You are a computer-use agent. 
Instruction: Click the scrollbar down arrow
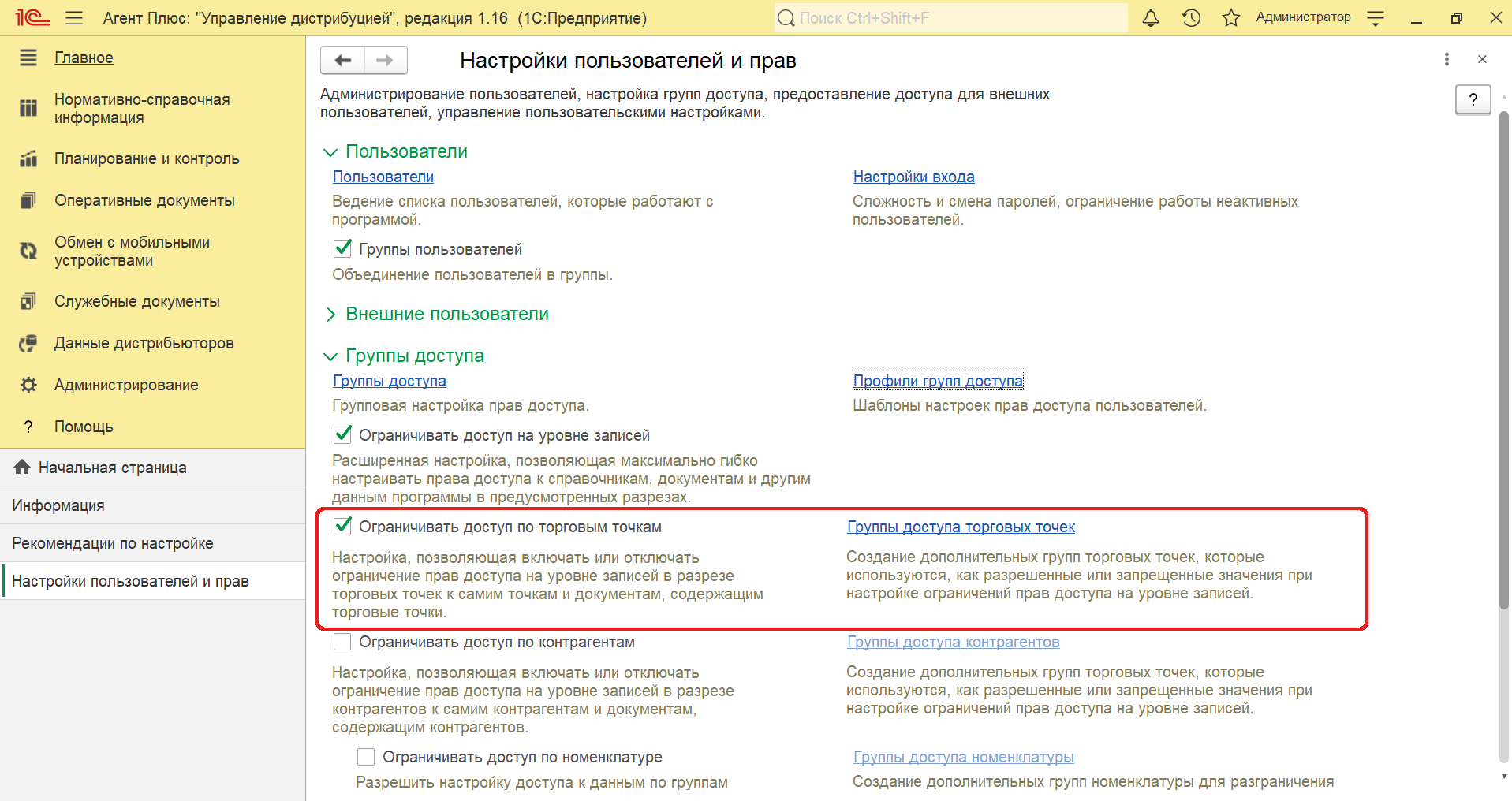(1503, 777)
